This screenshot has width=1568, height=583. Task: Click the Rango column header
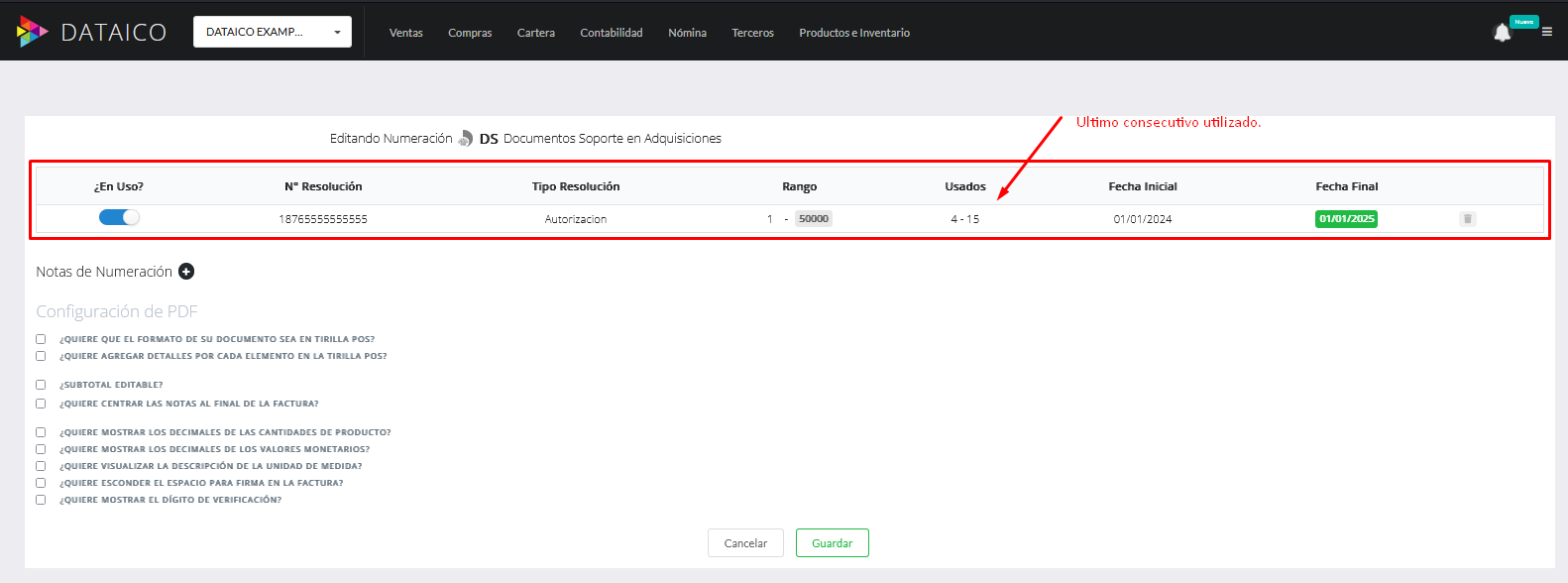[800, 186]
